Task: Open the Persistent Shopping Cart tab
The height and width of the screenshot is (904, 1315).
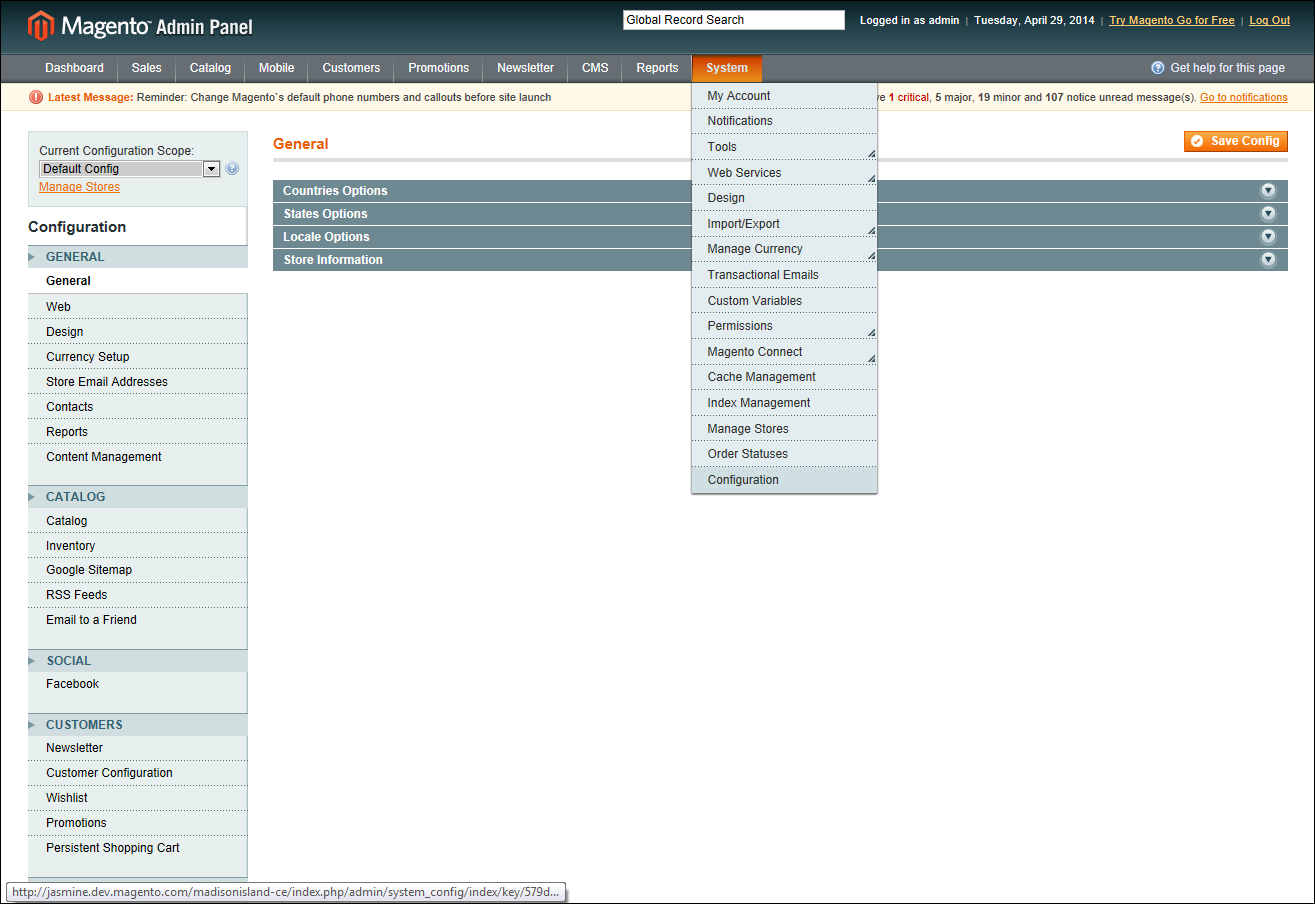Action: tap(138, 848)
